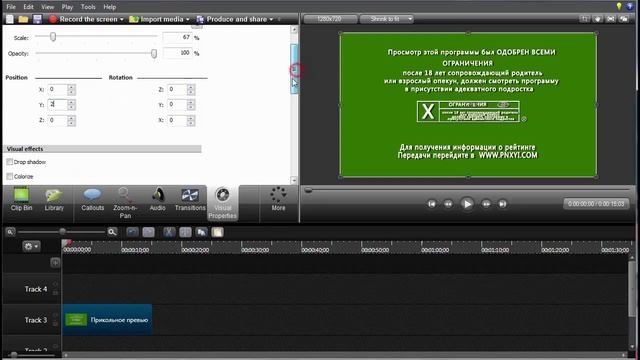Open the More tools menu
640x360 pixels.
[278, 200]
